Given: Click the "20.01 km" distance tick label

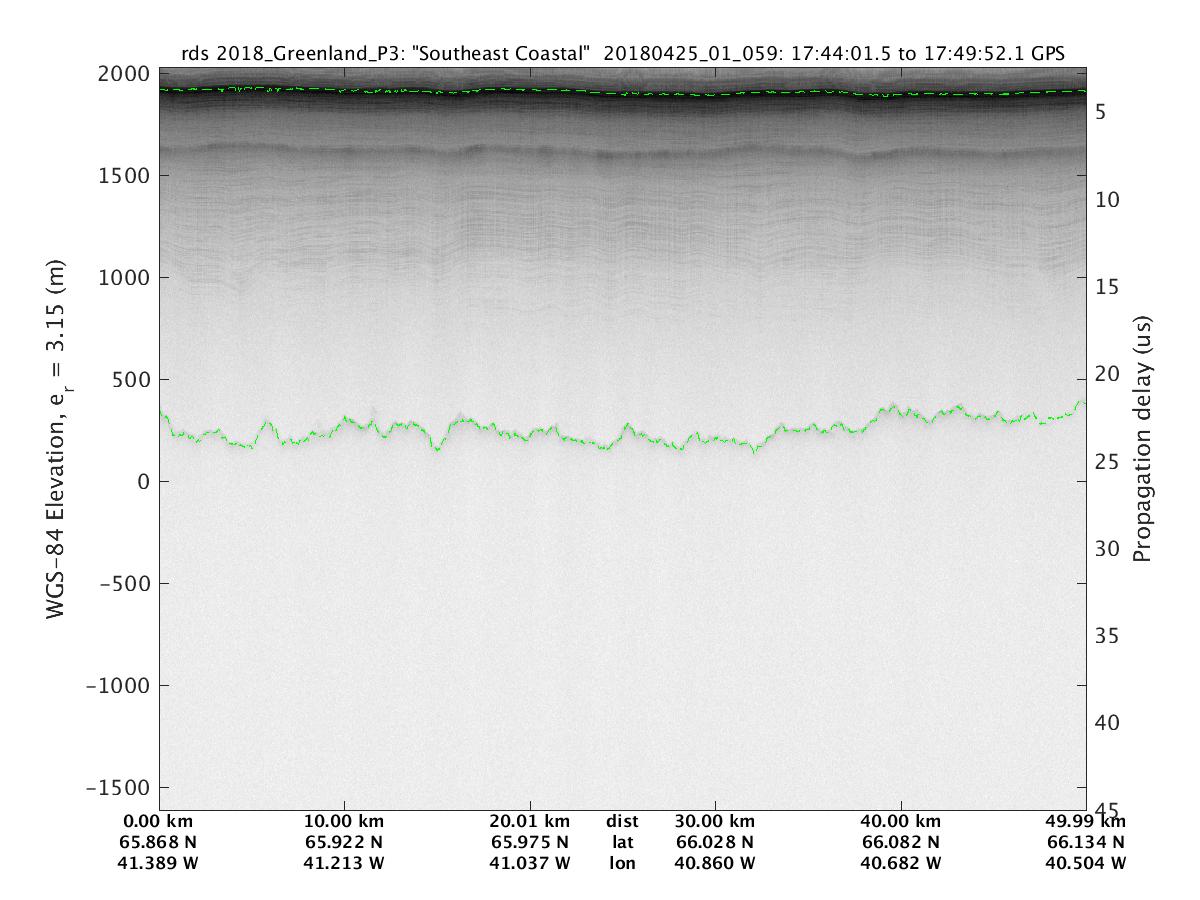Looking at the screenshot, I should point(530,822).
